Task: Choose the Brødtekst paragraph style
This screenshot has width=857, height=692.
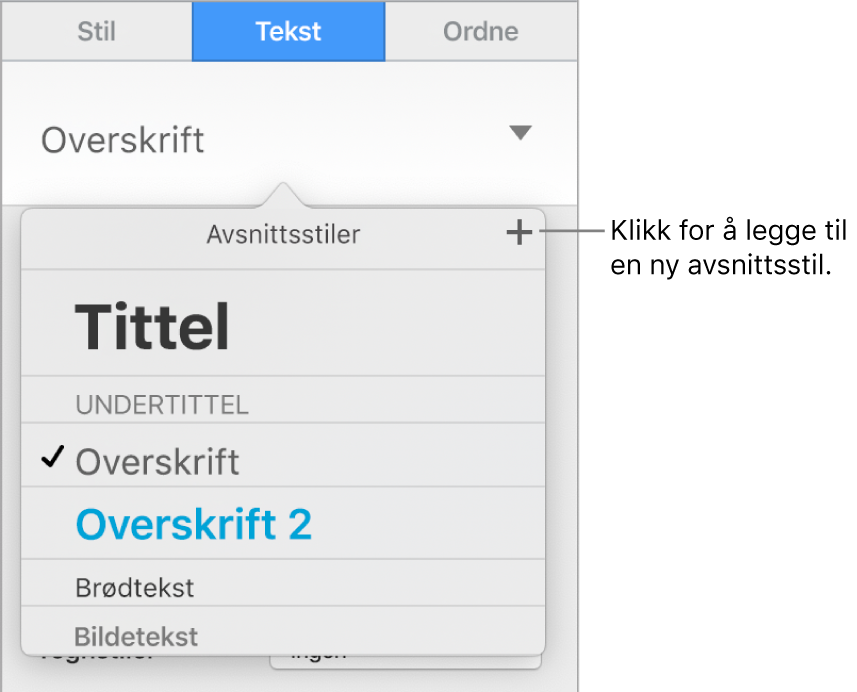Action: click(x=135, y=587)
